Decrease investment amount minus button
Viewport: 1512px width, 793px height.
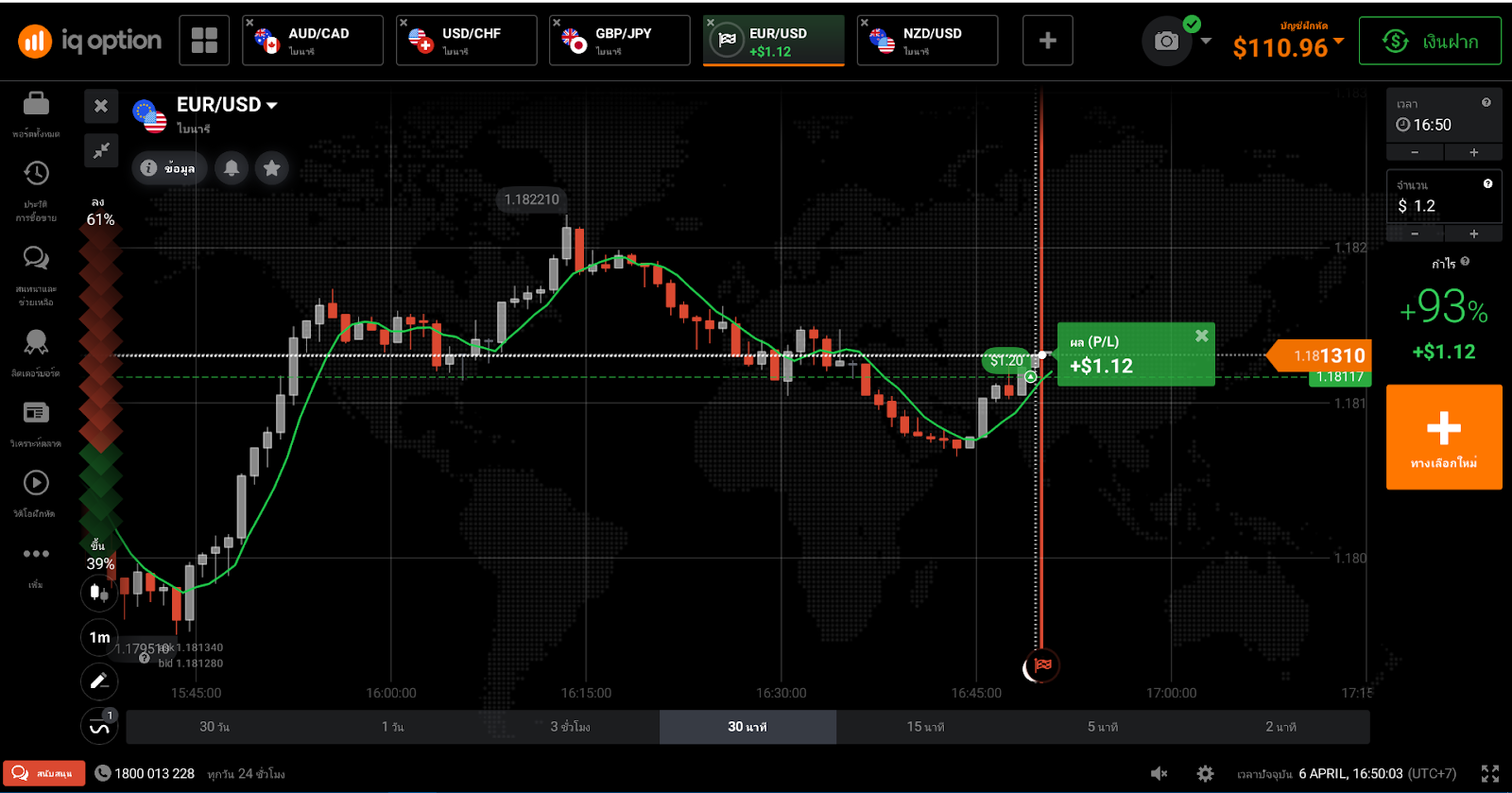[1415, 233]
